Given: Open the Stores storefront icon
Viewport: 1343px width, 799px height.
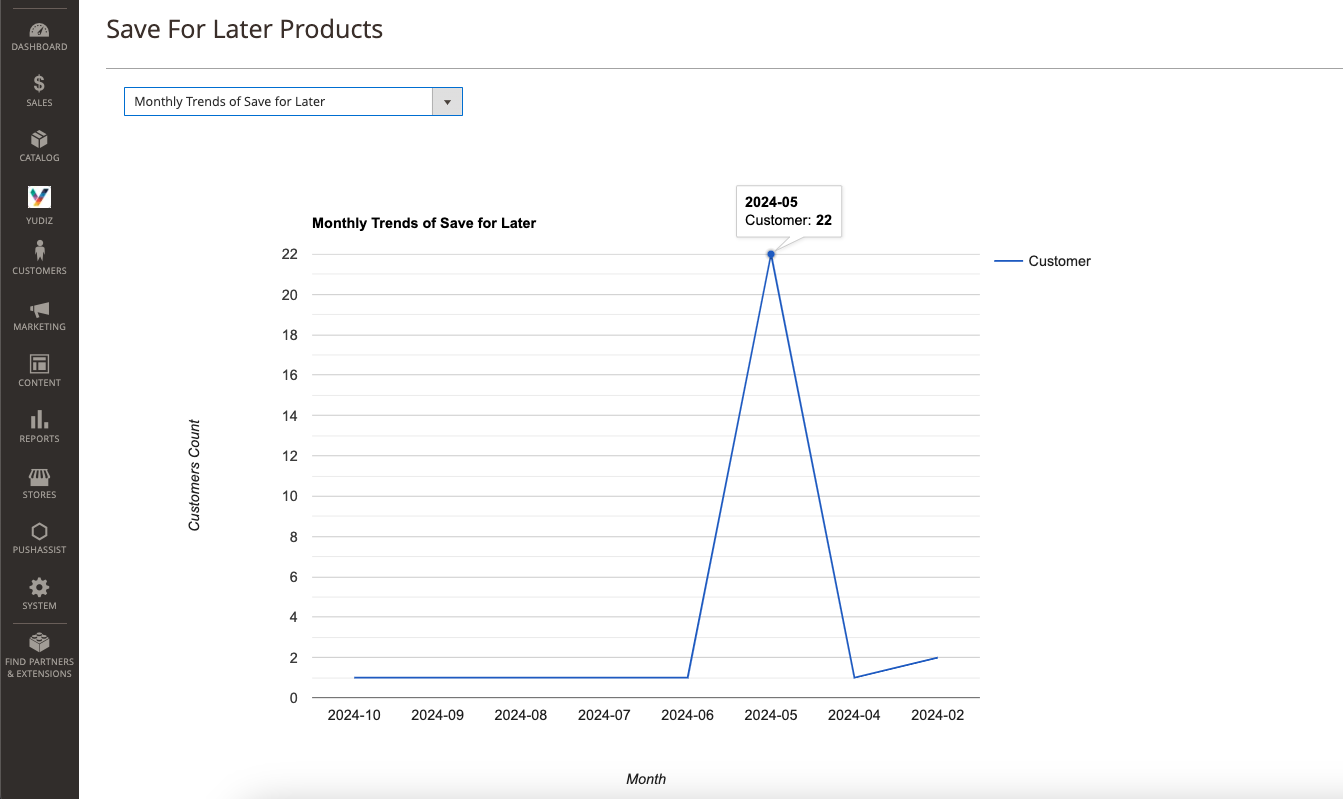Looking at the screenshot, I should coord(39,477).
